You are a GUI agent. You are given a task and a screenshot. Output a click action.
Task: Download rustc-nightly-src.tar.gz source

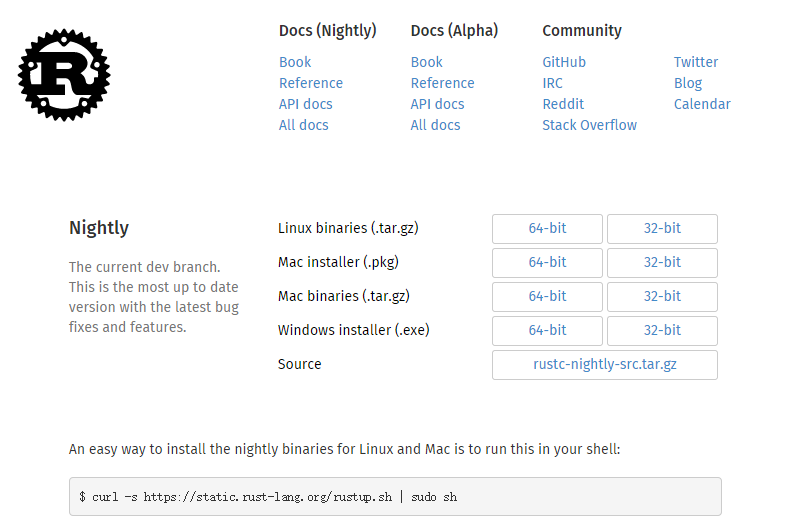click(605, 365)
